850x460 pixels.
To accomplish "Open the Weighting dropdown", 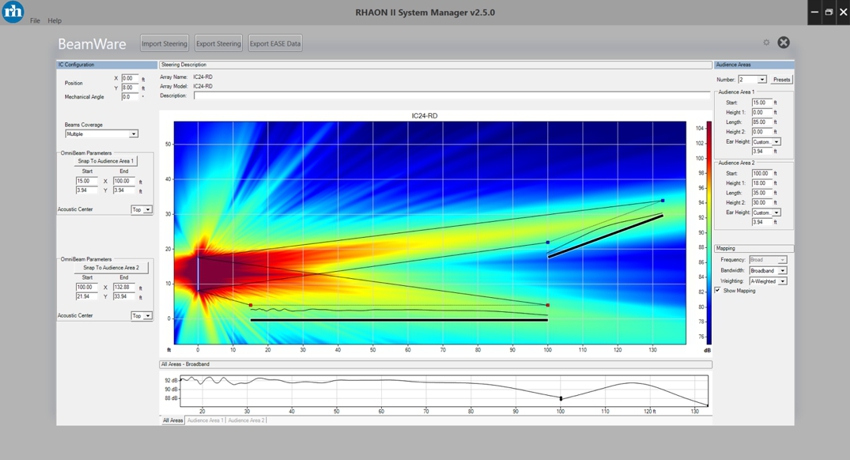I will point(768,281).
